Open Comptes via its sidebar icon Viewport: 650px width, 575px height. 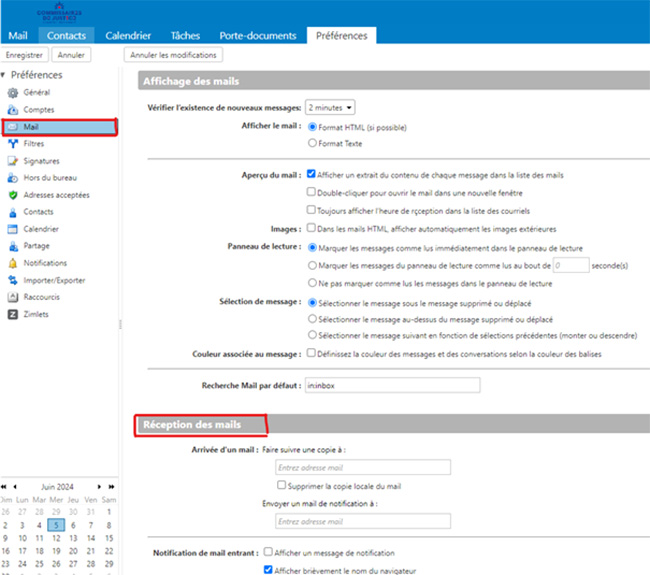(x=13, y=109)
